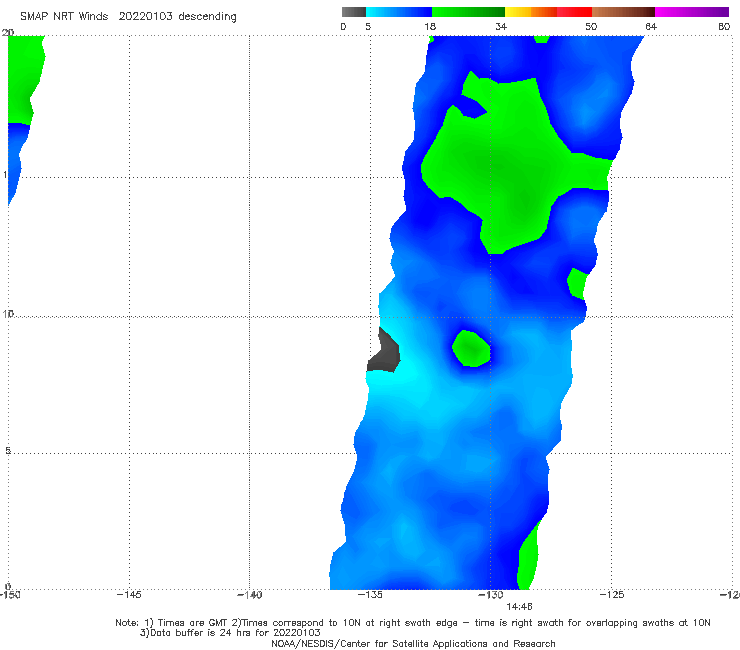Click the note starting 'Note: 1) Times are GMT'

[x=412, y=623]
